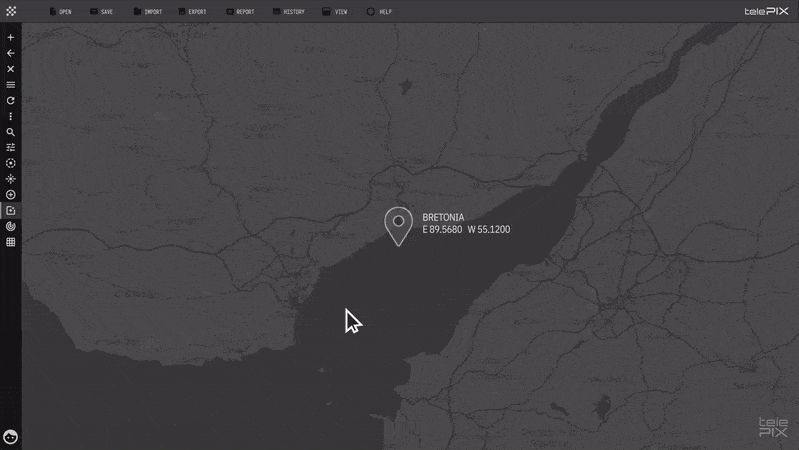Screen dimensions: 799x450
Task: Click the magnifier search icon
Action: (x=11, y=132)
